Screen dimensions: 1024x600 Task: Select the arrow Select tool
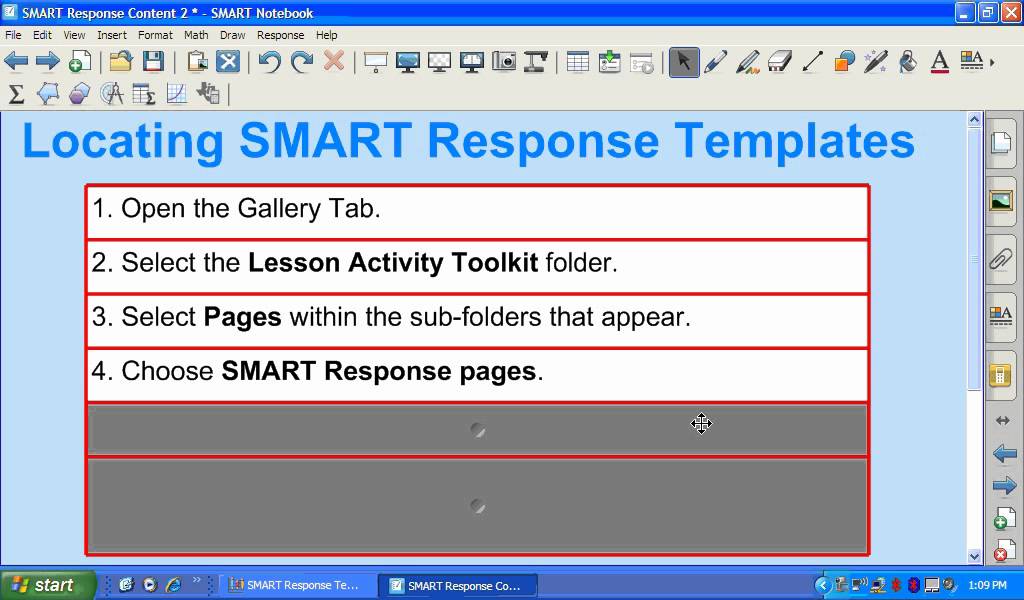[x=684, y=62]
